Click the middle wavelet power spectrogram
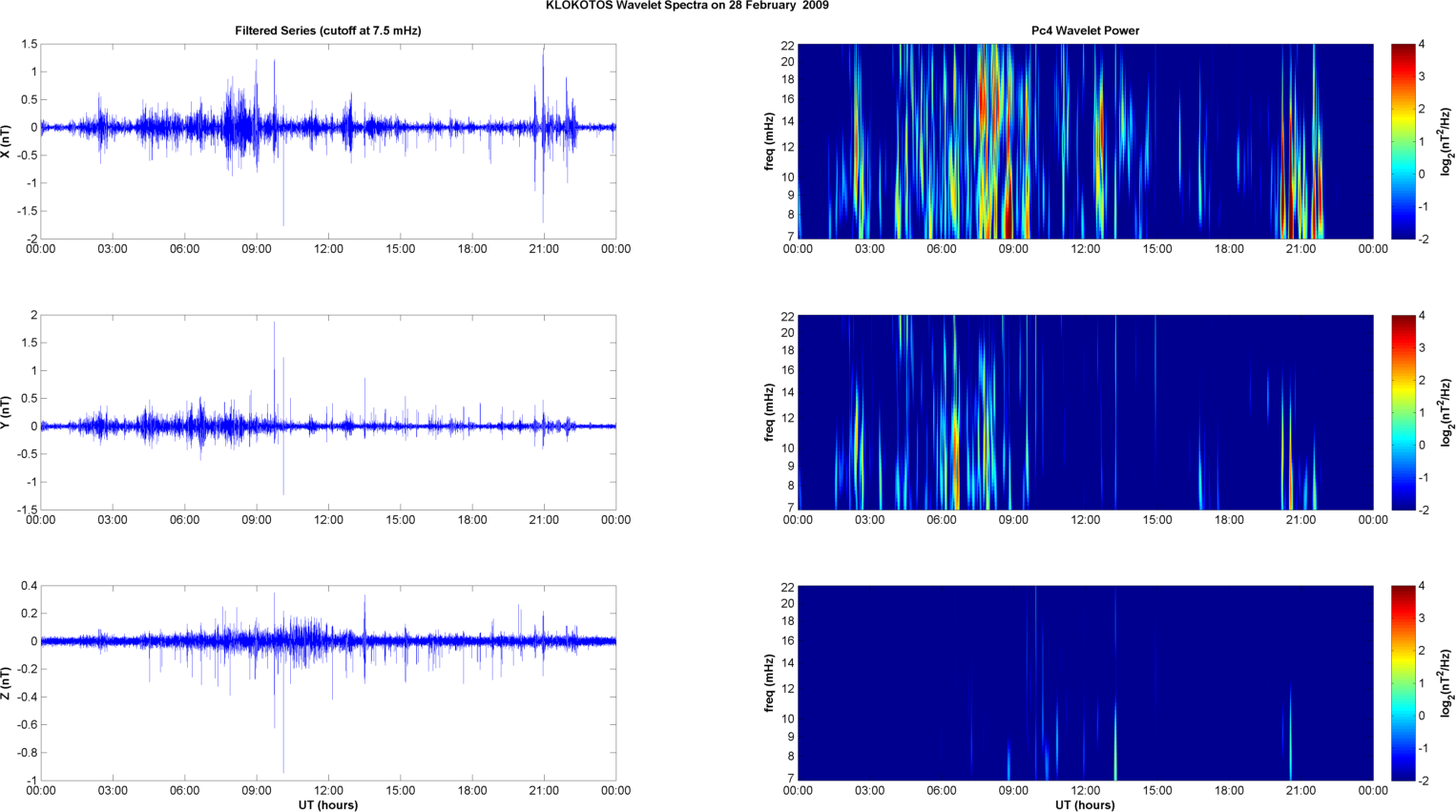Viewport: 1456px width, 812px height. [x=1085, y=412]
